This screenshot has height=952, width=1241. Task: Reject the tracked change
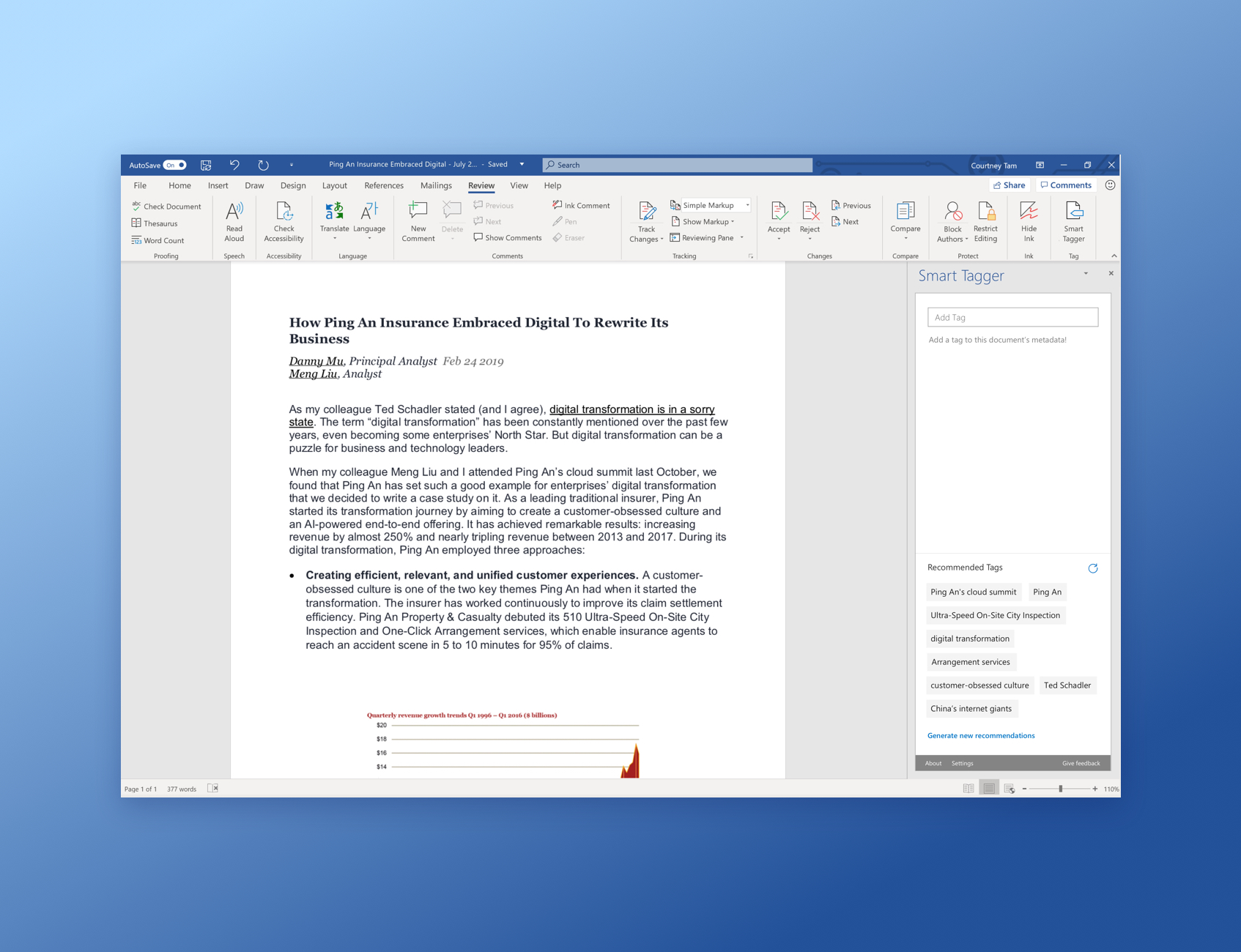[810, 220]
